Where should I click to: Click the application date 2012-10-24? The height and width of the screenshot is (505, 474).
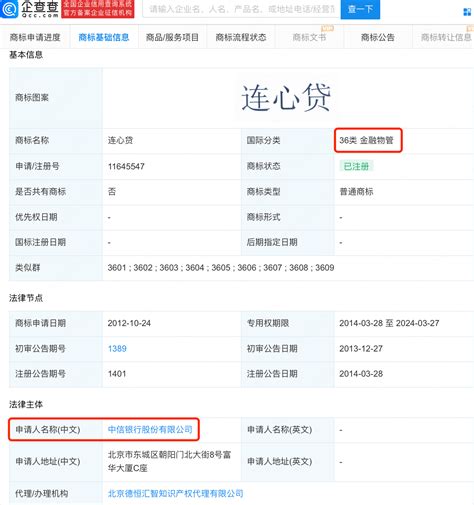pos(129,323)
